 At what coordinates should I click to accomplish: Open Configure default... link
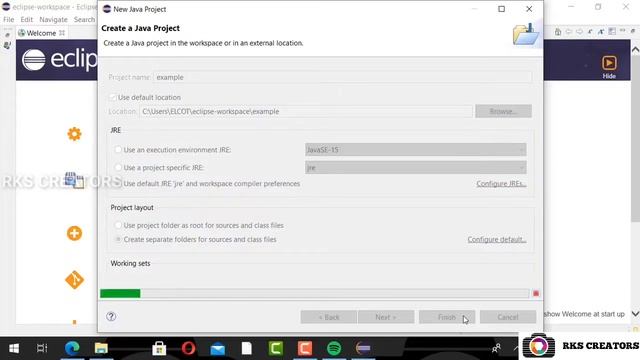[497, 240]
